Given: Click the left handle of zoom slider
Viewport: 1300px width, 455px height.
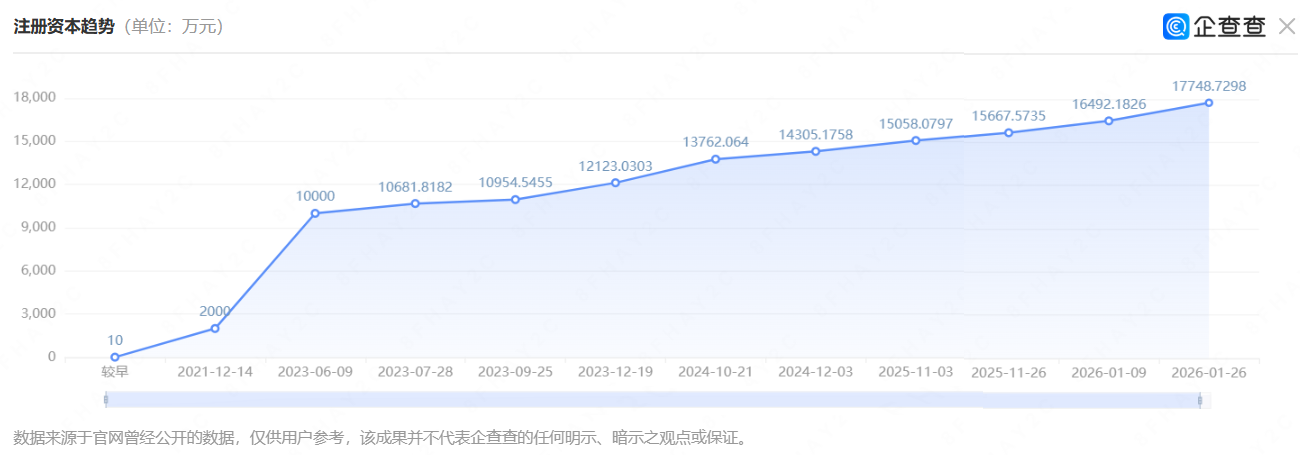Looking at the screenshot, I should tap(106, 400).
